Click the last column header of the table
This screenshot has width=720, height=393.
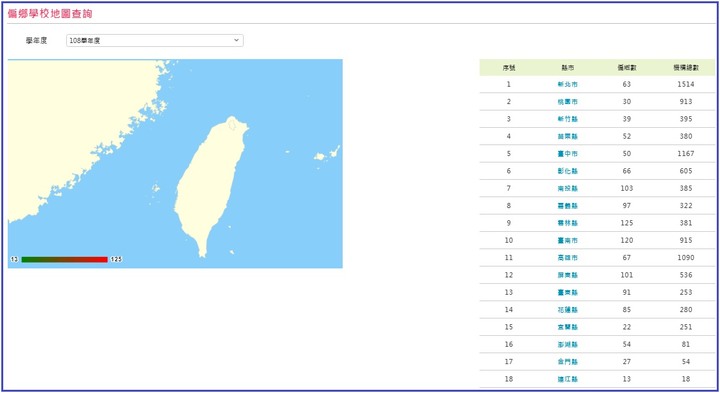point(686,67)
